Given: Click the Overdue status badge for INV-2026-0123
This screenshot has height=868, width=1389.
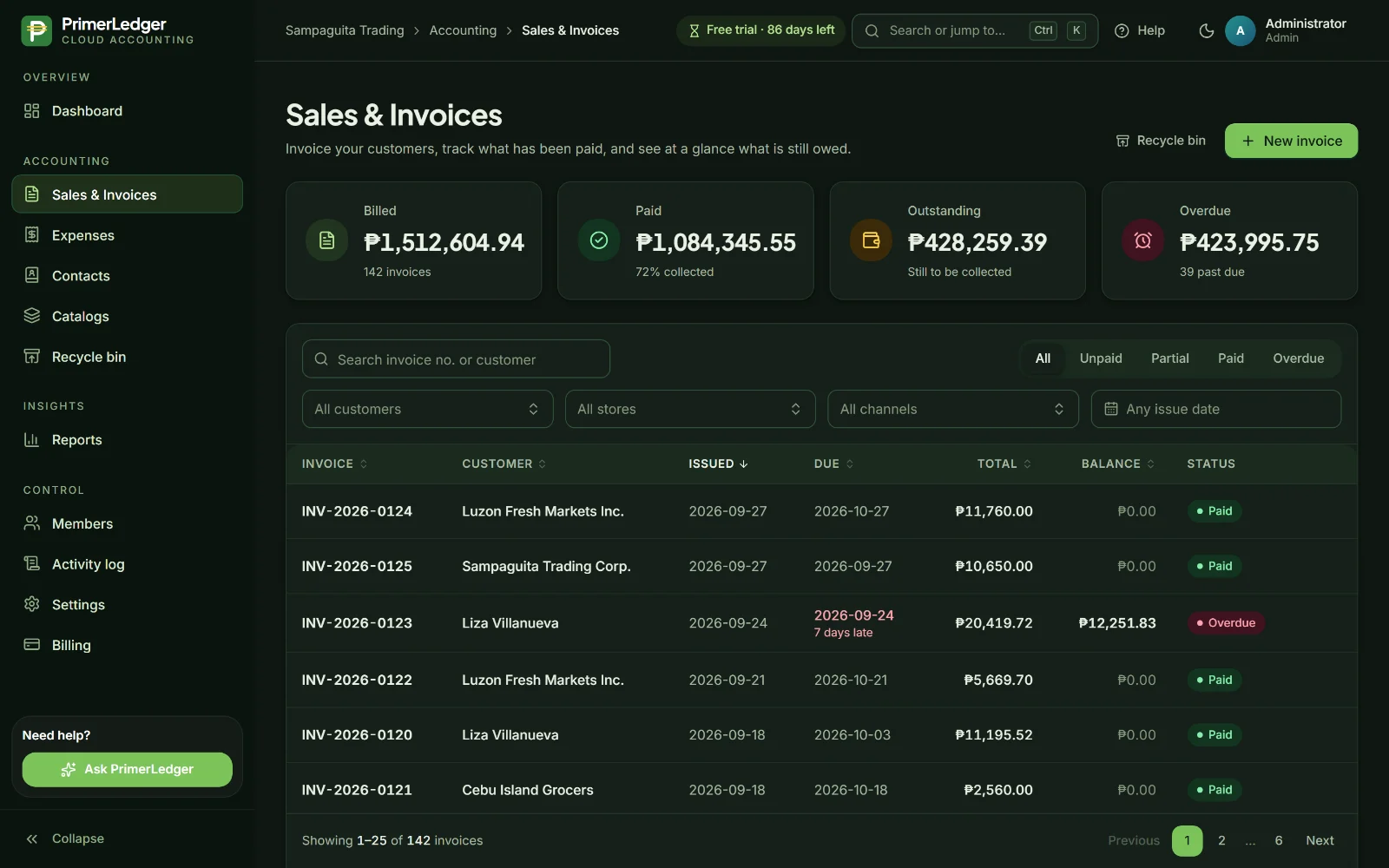Looking at the screenshot, I should point(1225,623).
